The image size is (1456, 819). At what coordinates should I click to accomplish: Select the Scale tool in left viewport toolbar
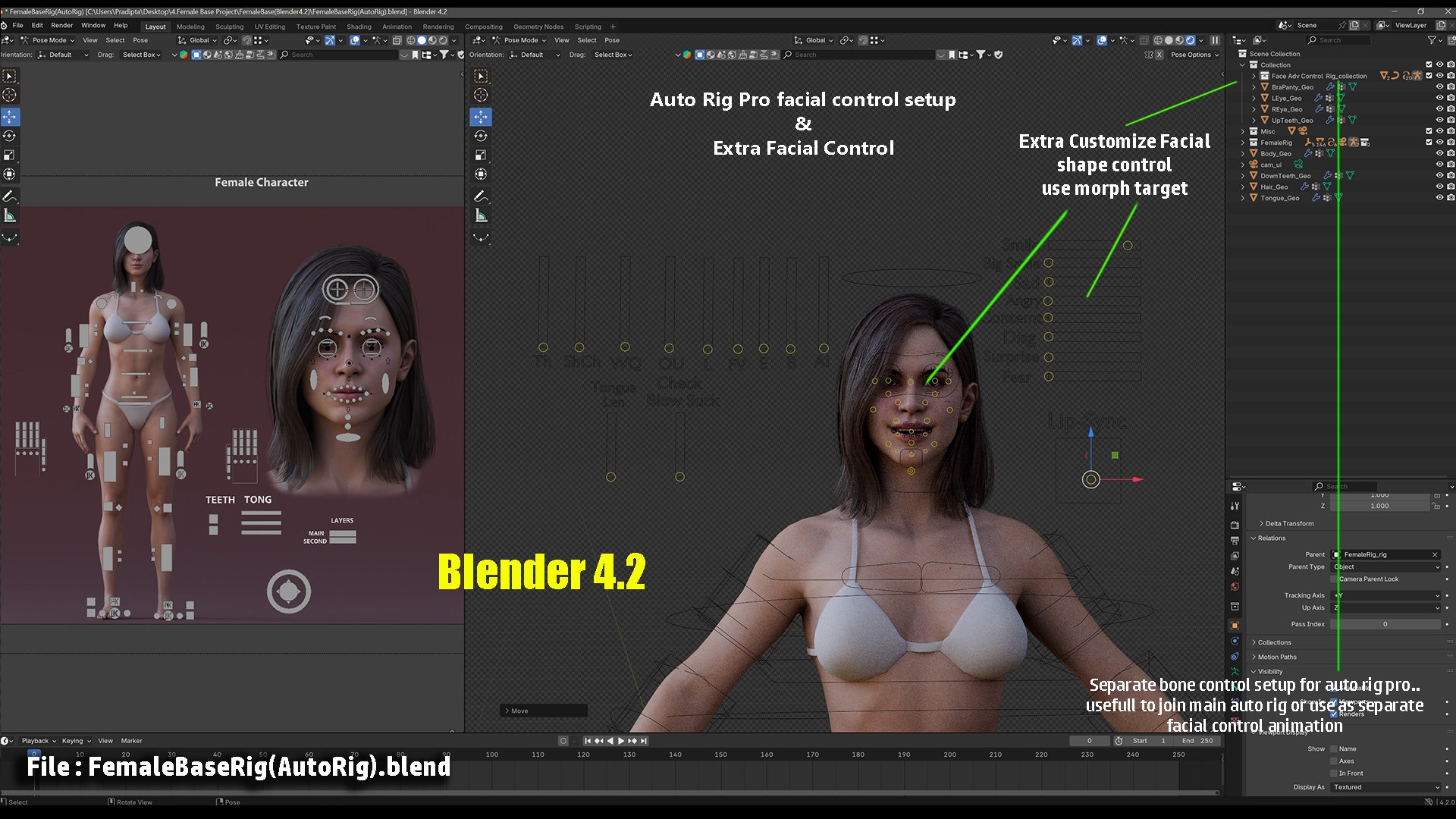10,155
